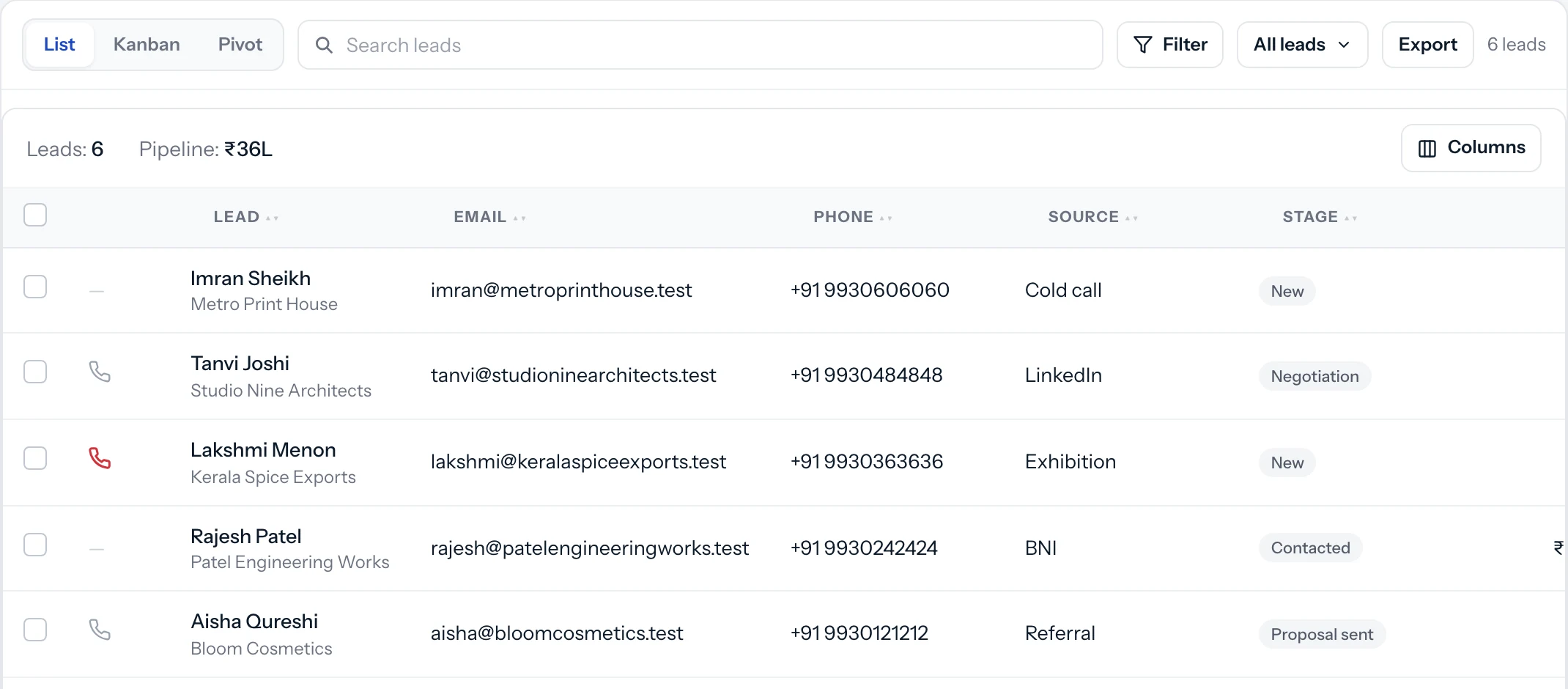Sort by Email column arrows

tap(519, 218)
